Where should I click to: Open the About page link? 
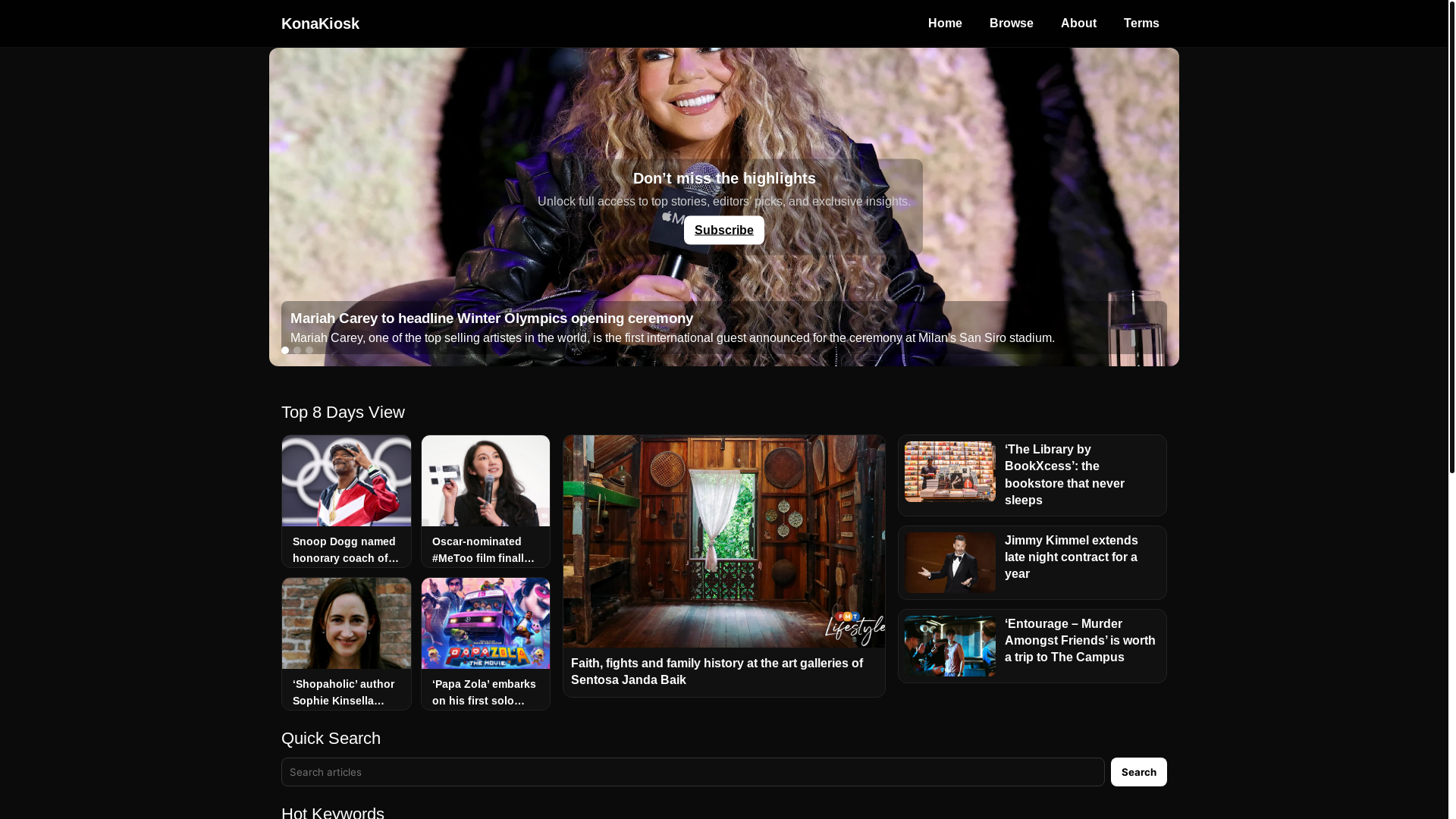pyautogui.click(x=1078, y=24)
